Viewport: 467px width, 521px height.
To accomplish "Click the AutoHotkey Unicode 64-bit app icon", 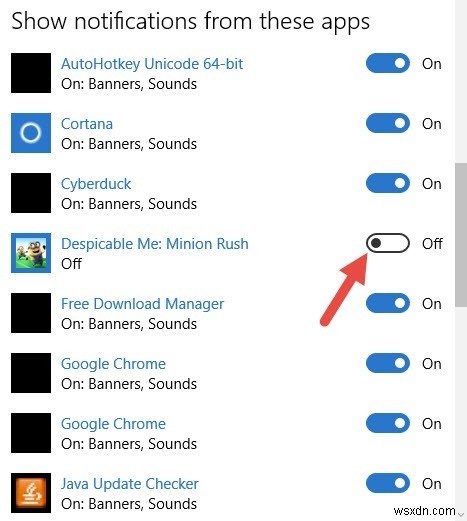I will point(31,73).
